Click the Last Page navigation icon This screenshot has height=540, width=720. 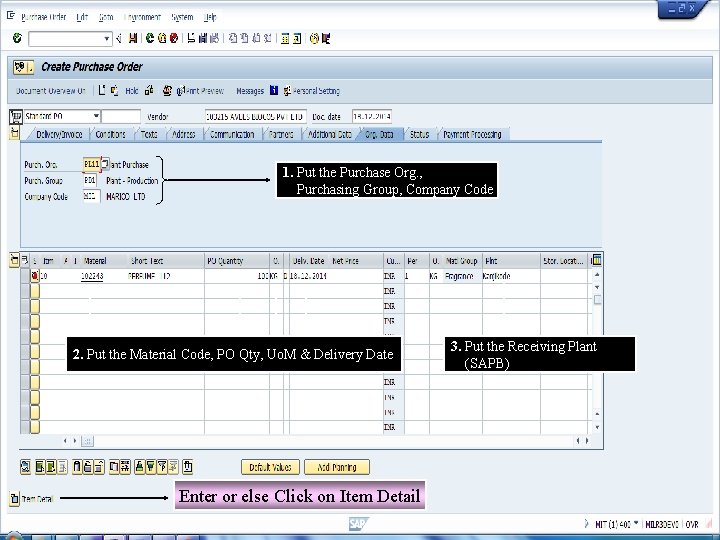268,39
